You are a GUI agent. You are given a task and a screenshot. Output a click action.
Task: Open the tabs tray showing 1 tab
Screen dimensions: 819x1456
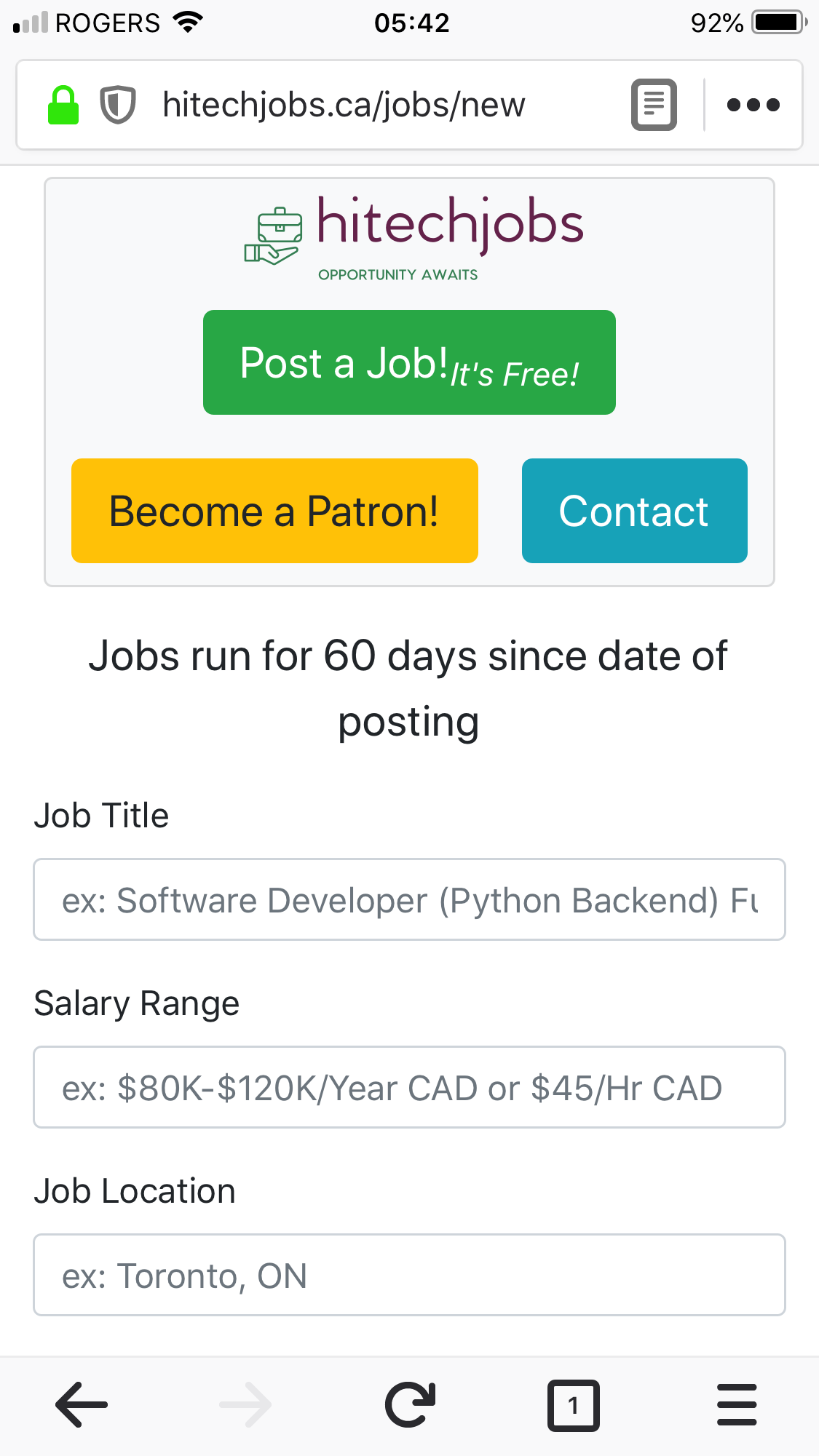[573, 1404]
